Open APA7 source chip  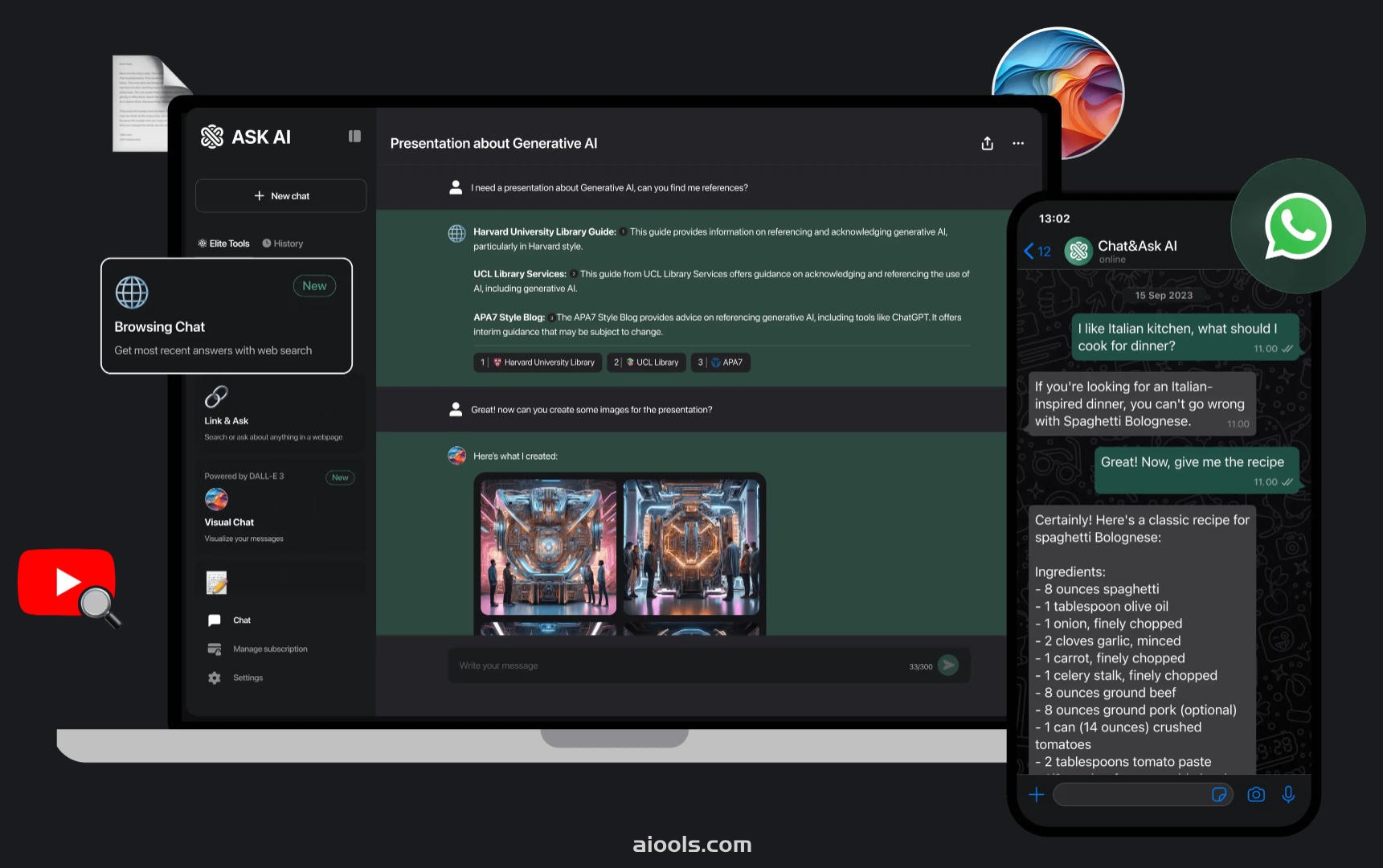[720, 362]
